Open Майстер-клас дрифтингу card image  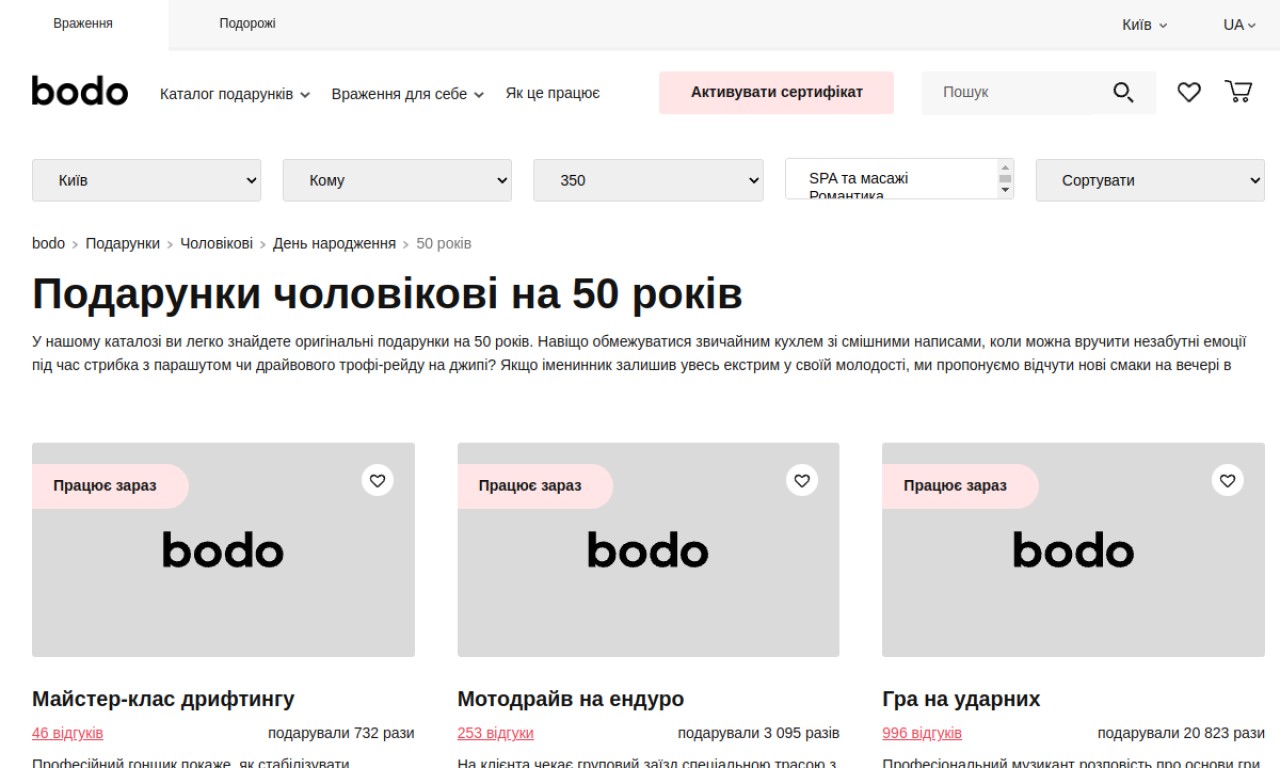[x=223, y=550]
